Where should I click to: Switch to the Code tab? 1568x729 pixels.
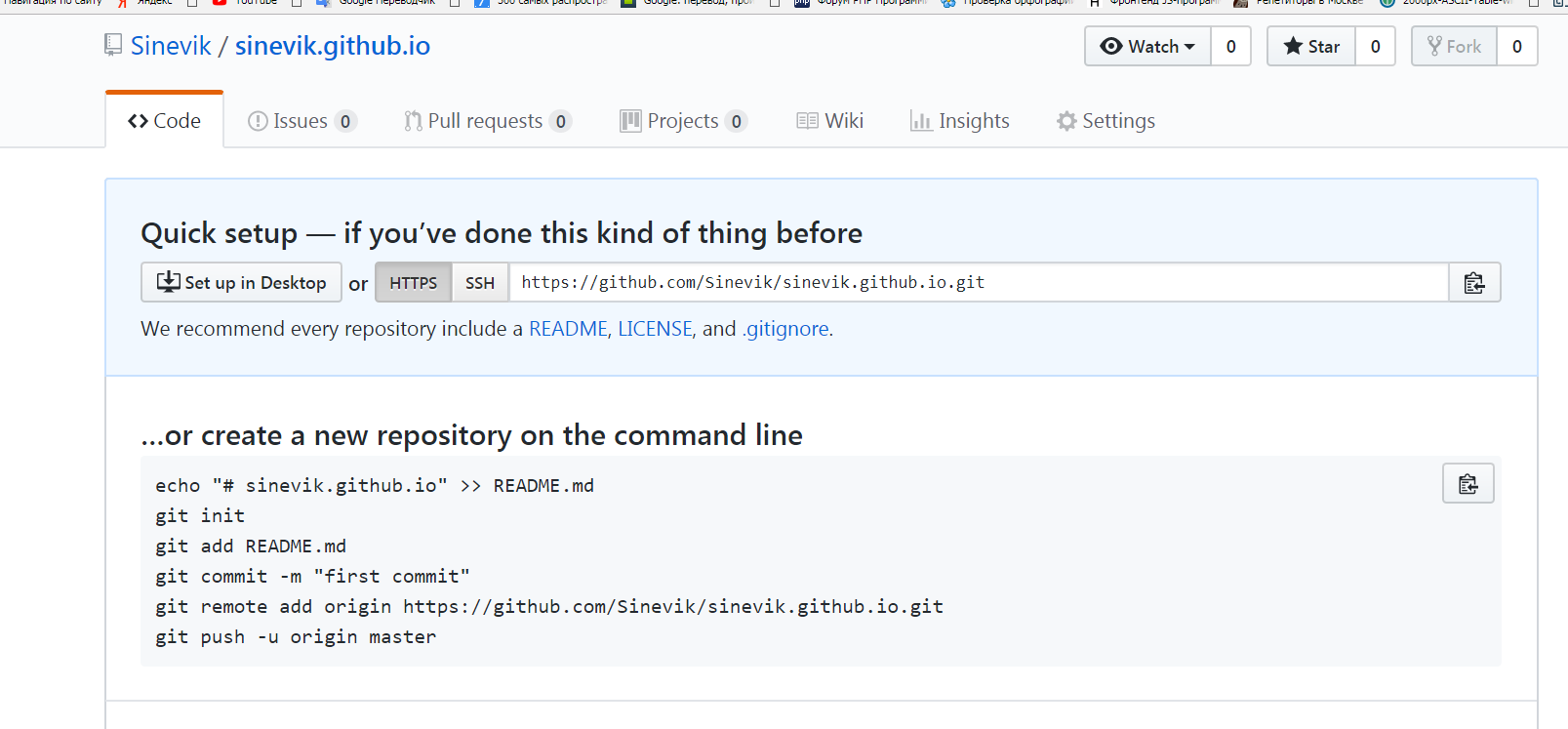coord(165,121)
